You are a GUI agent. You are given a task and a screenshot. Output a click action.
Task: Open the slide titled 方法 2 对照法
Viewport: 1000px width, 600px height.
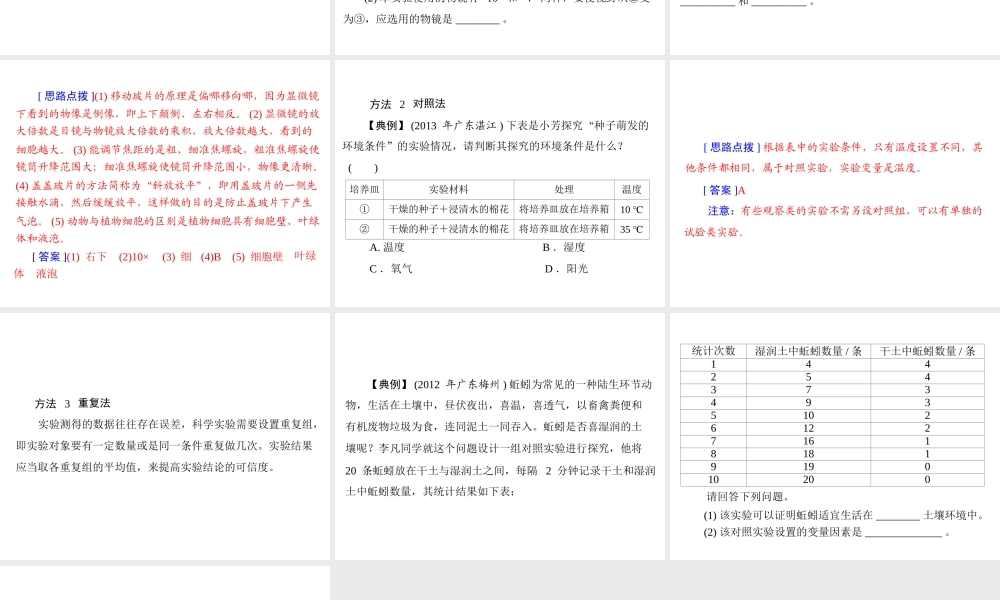pyautogui.click(x=499, y=184)
